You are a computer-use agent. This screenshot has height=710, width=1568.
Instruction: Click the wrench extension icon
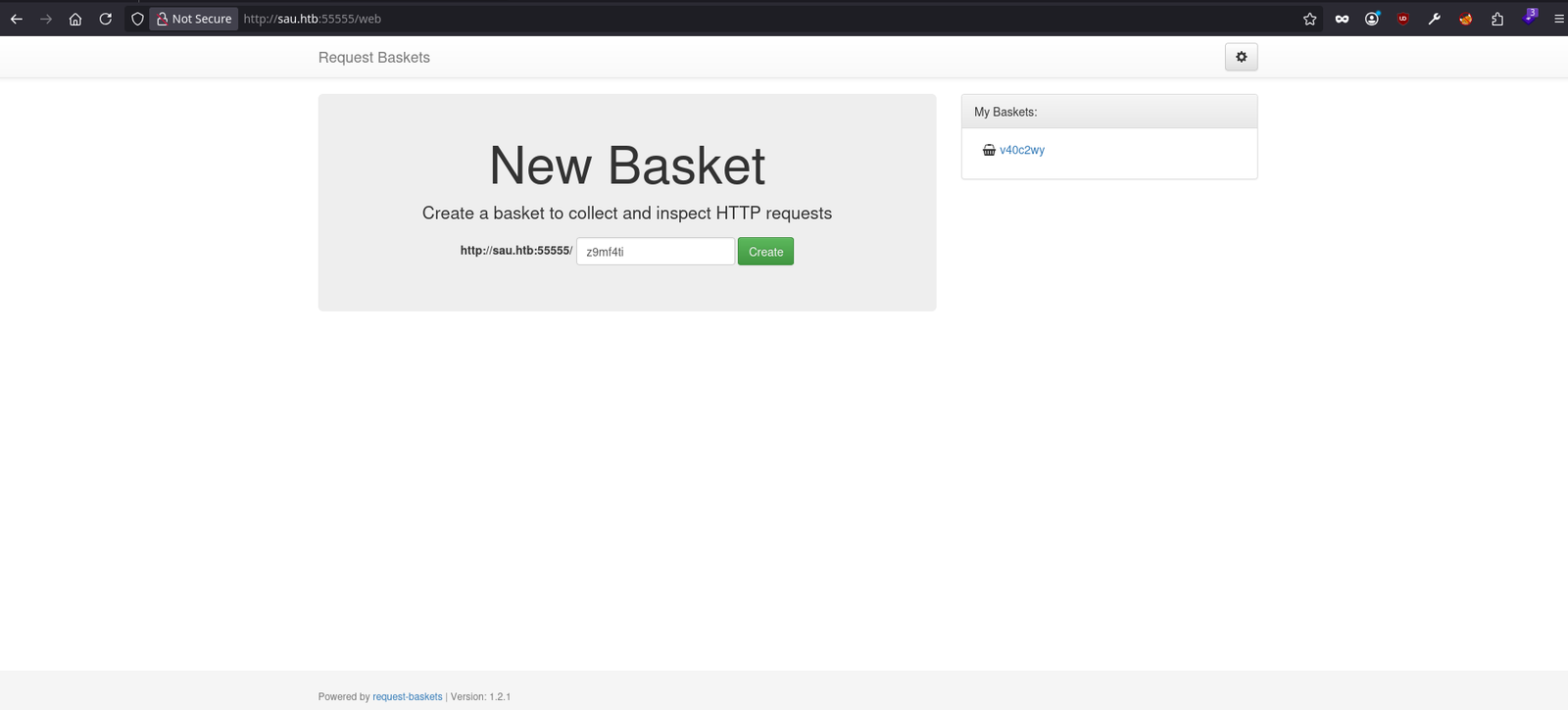[1435, 19]
